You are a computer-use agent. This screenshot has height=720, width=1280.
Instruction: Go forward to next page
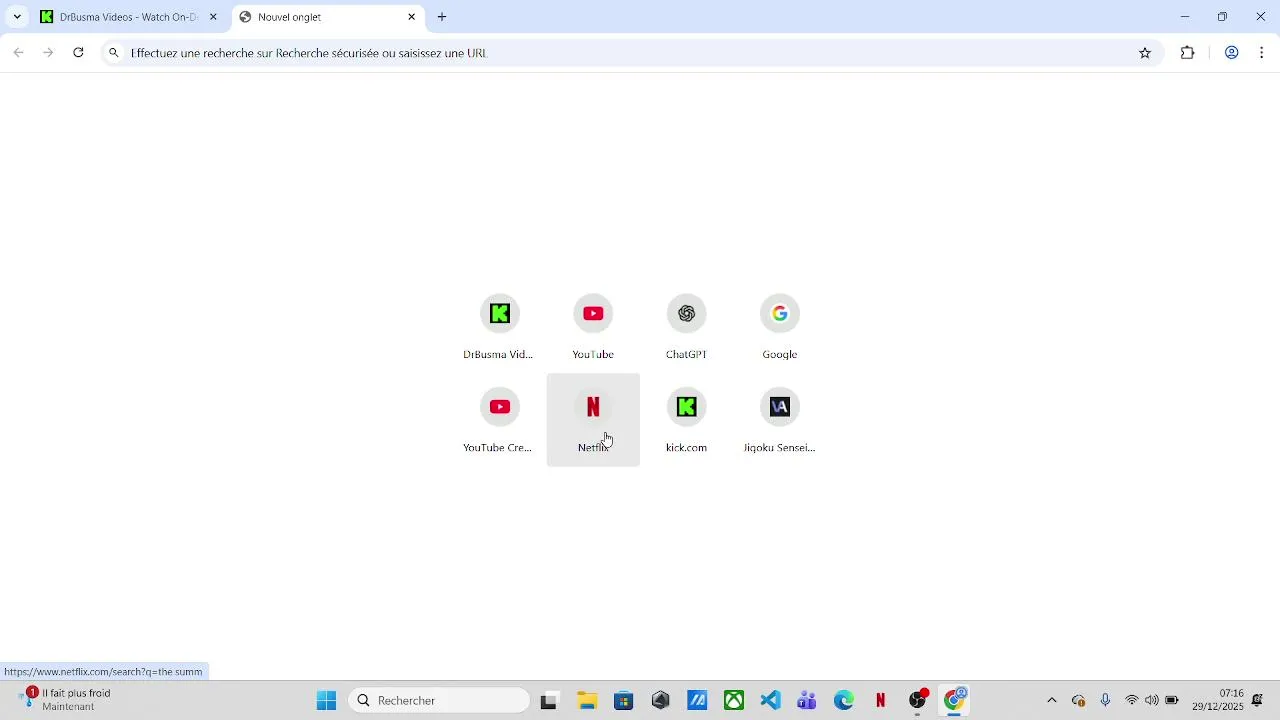coord(48,53)
